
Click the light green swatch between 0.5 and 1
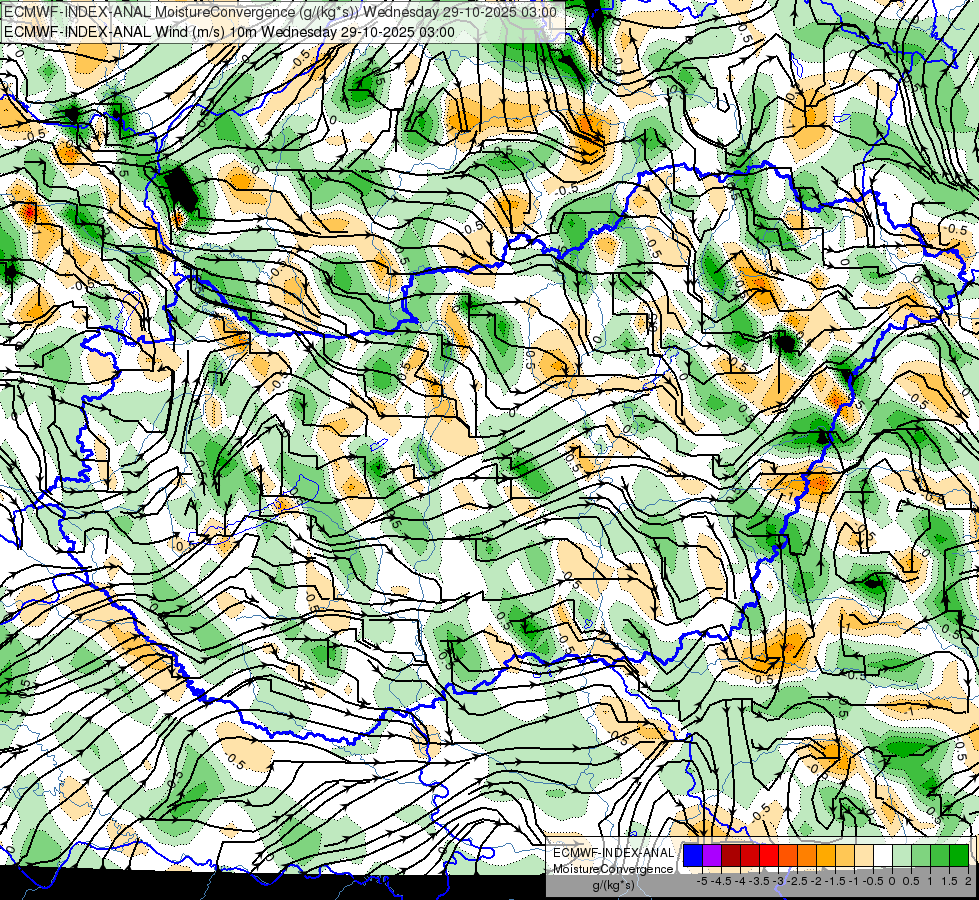[920, 856]
